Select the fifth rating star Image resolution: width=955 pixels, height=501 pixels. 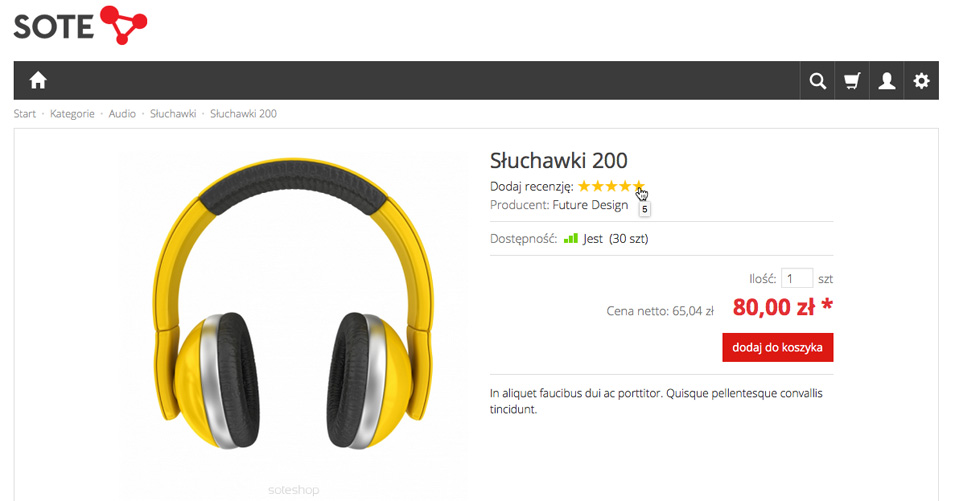pos(638,186)
